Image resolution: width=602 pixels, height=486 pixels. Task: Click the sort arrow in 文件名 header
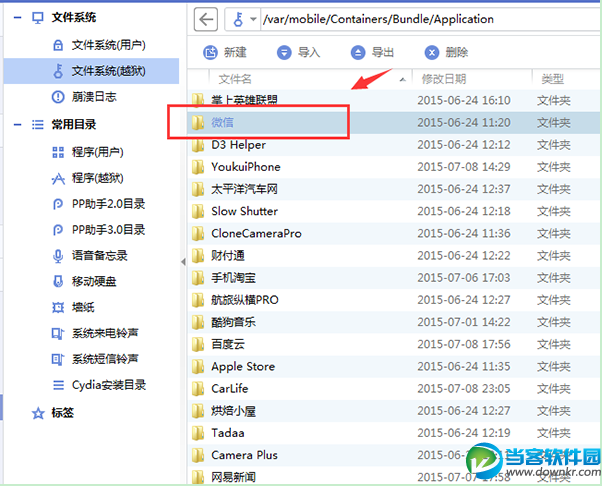(402, 80)
